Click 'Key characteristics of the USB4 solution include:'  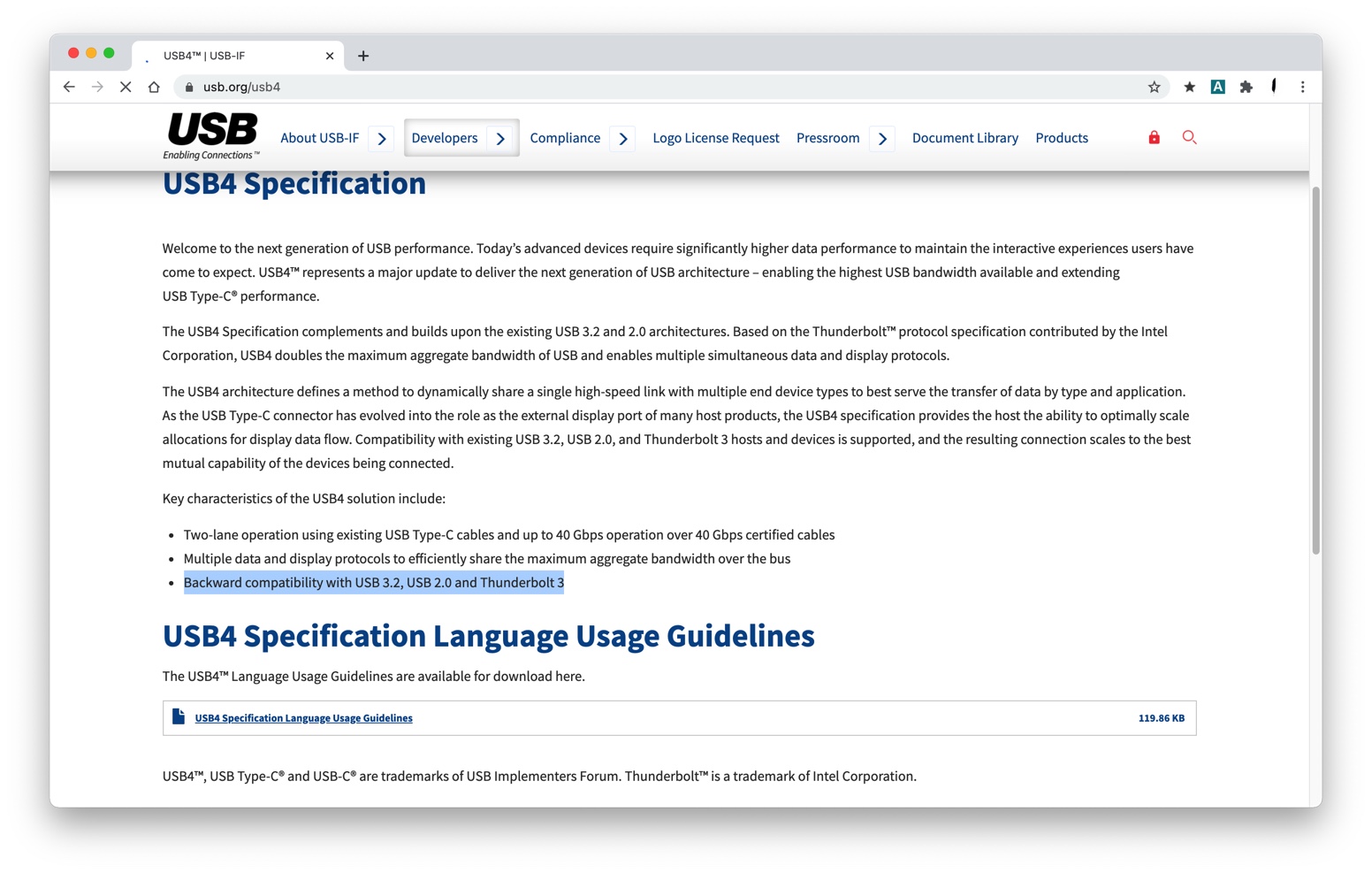tap(304, 499)
